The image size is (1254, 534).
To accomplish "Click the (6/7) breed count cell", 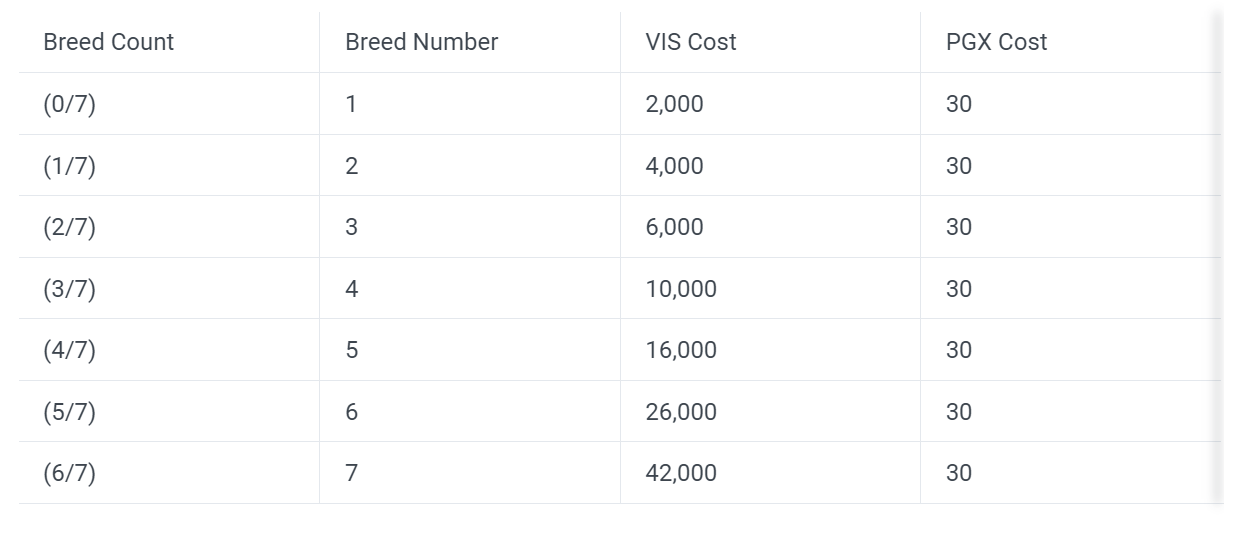I will click(x=70, y=473).
